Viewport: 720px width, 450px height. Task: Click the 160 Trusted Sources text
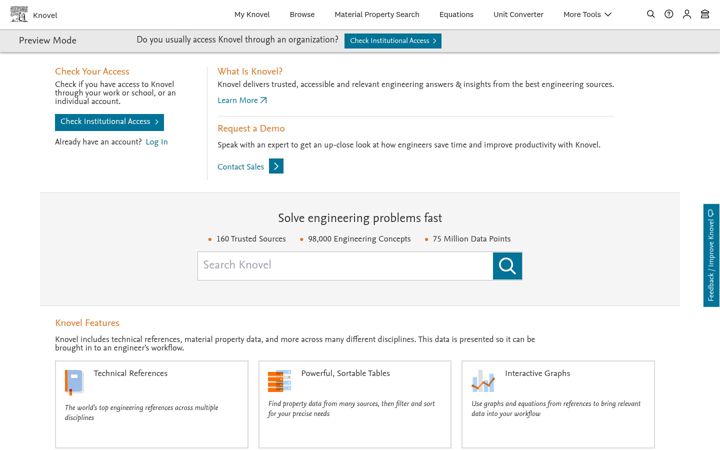click(x=251, y=239)
